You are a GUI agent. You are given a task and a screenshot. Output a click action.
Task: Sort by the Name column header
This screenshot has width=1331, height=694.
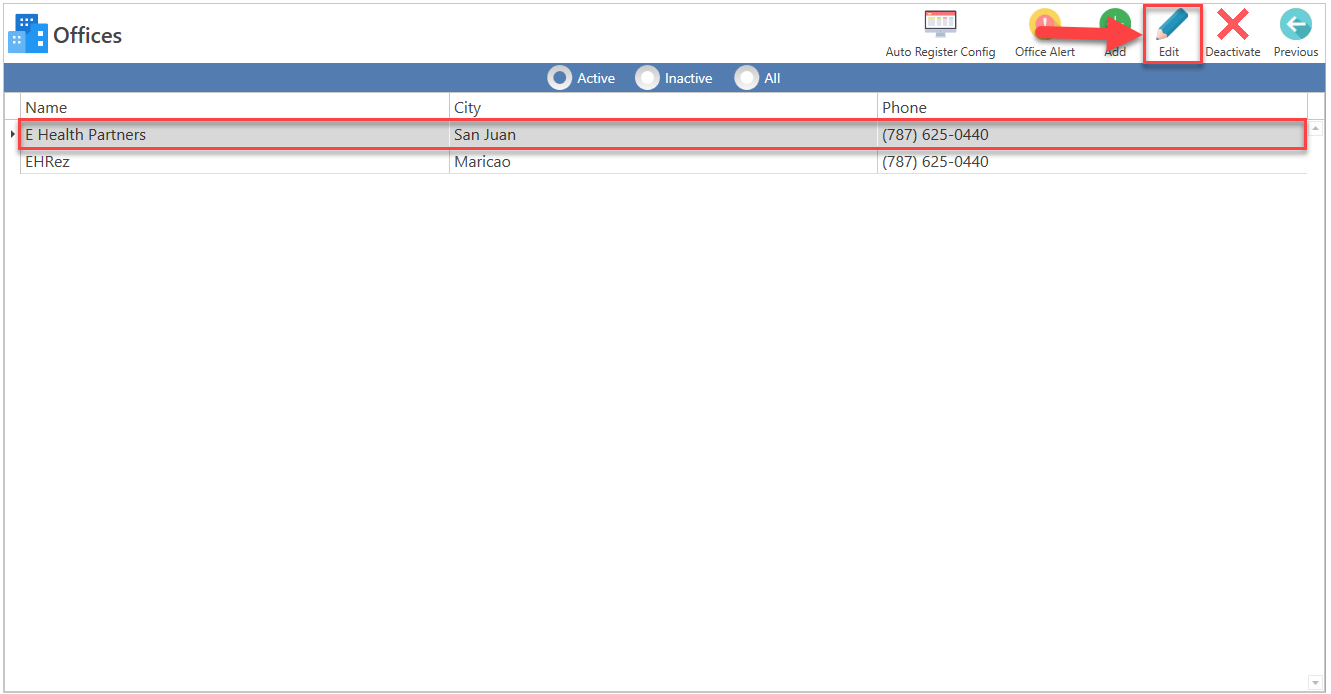[x=235, y=107]
